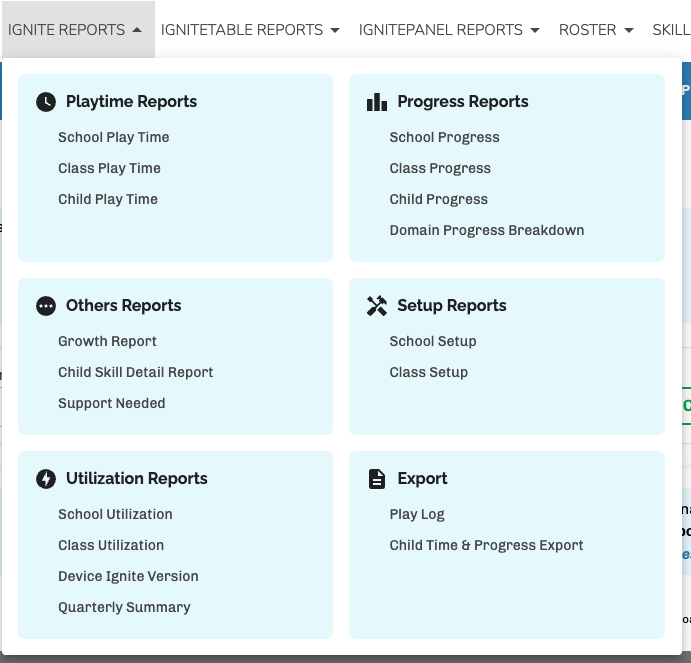Select Child Time & Progress Export
The width and height of the screenshot is (691, 663).
pyautogui.click(x=486, y=546)
